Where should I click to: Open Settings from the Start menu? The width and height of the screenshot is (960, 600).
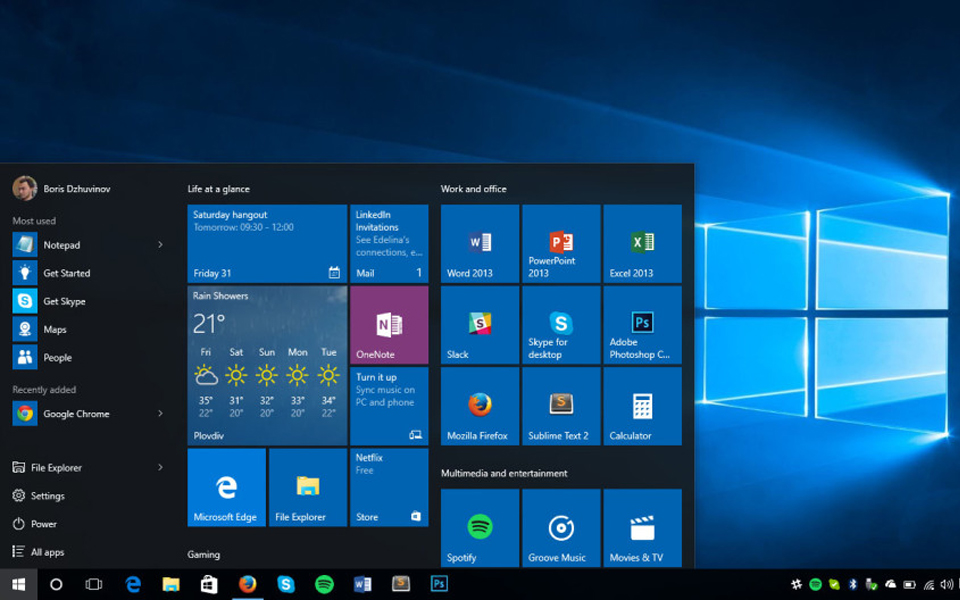[47, 496]
